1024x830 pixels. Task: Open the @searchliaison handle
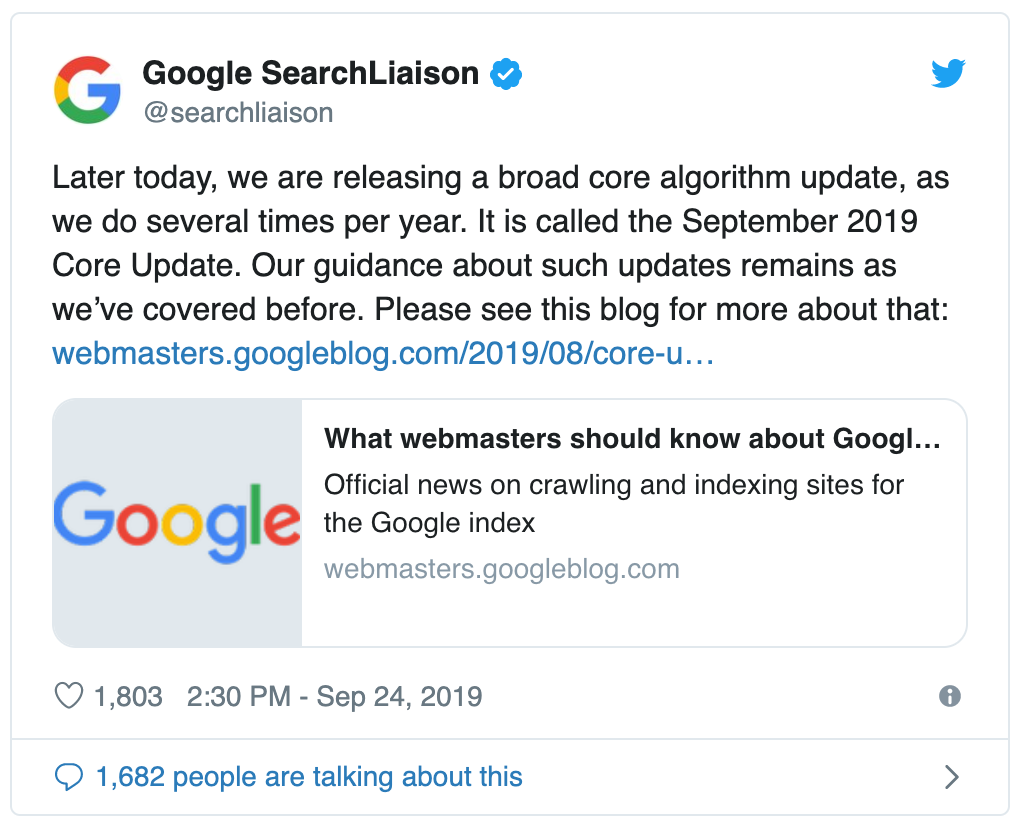coord(238,112)
